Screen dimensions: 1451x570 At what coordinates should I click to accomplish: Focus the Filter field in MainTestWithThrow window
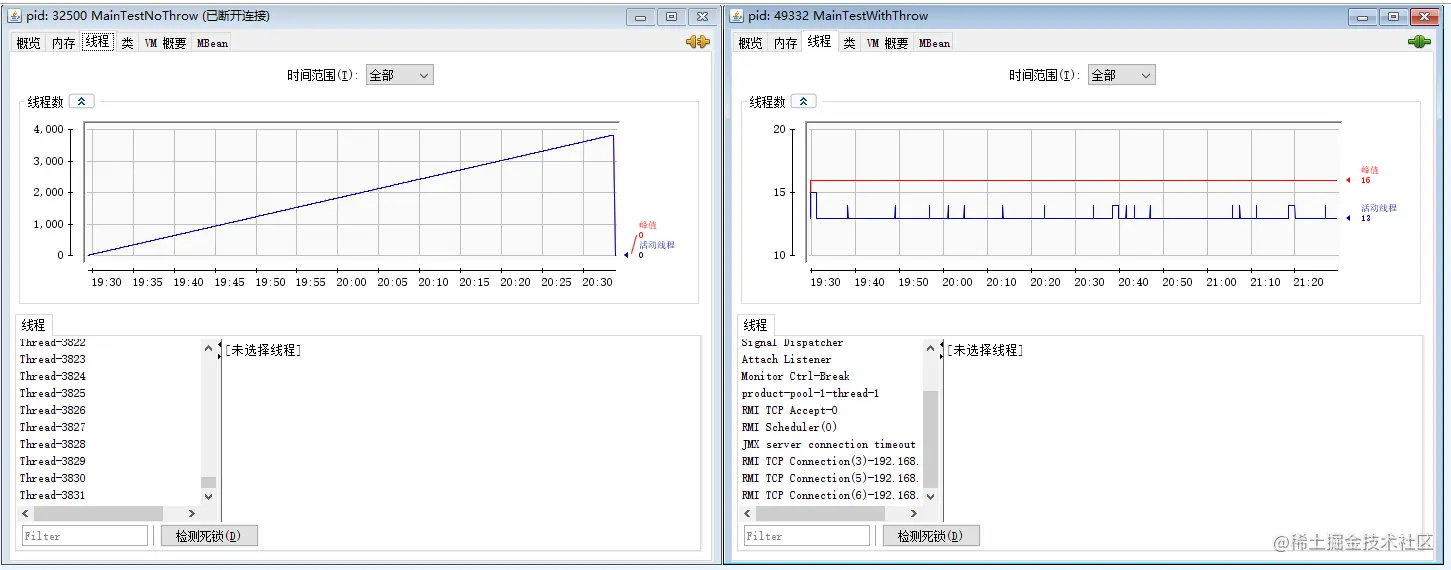point(807,536)
